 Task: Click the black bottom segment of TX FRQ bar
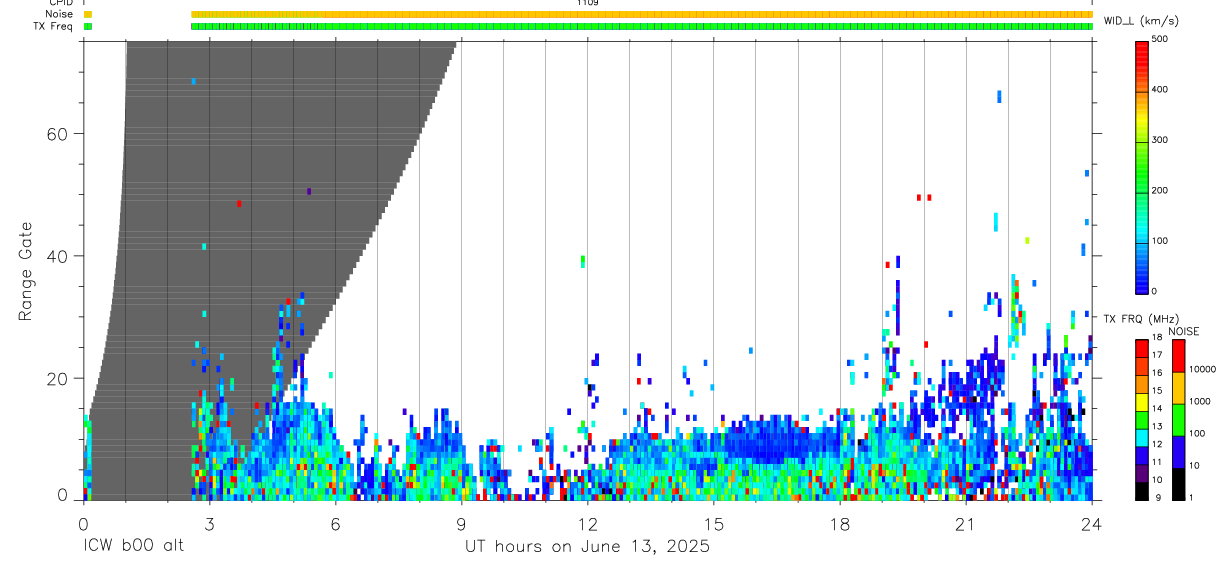coord(1141,490)
